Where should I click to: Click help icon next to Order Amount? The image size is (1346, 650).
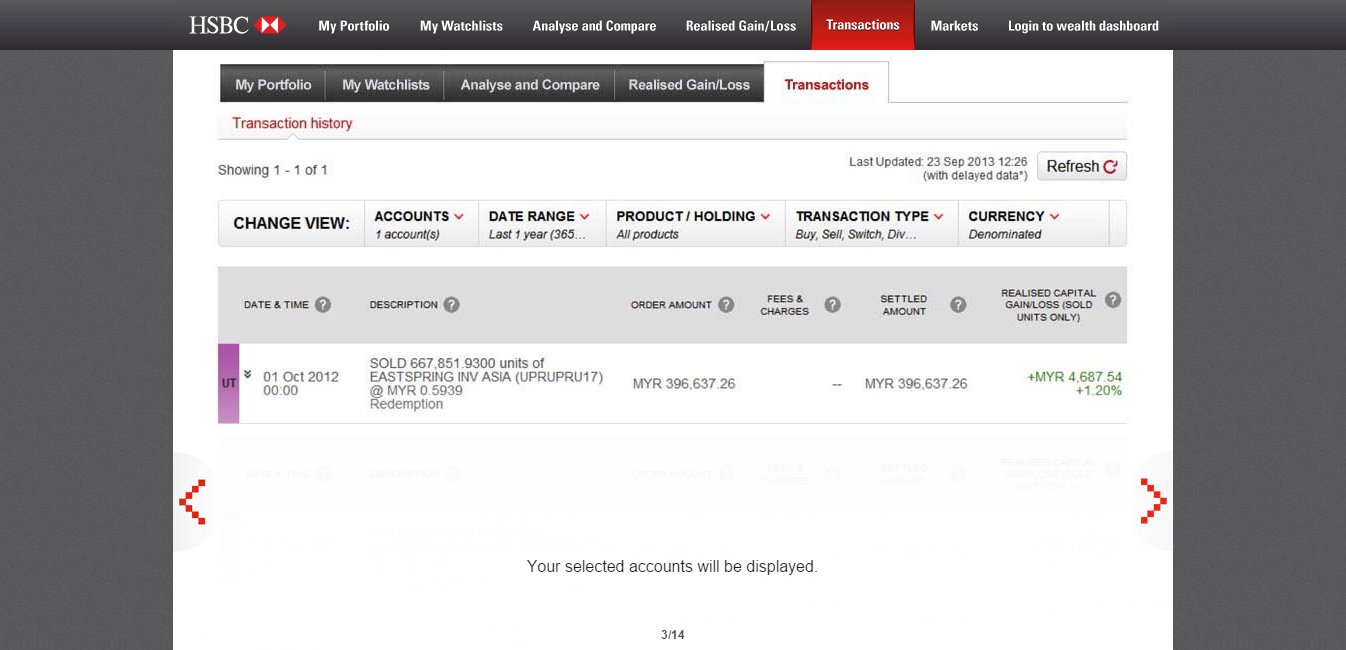(x=726, y=305)
